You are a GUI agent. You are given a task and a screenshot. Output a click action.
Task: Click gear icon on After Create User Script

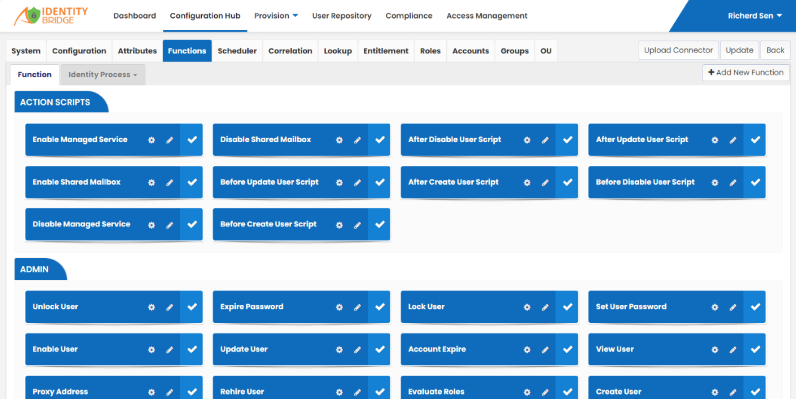[x=527, y=183]
